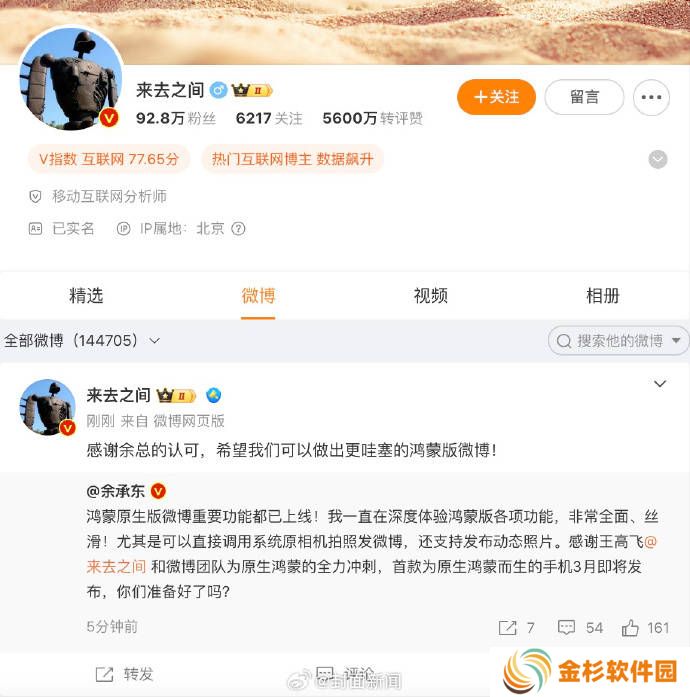Expand the post options chevron menu
Screen dimensions: 690x697
tap(660, 383)
